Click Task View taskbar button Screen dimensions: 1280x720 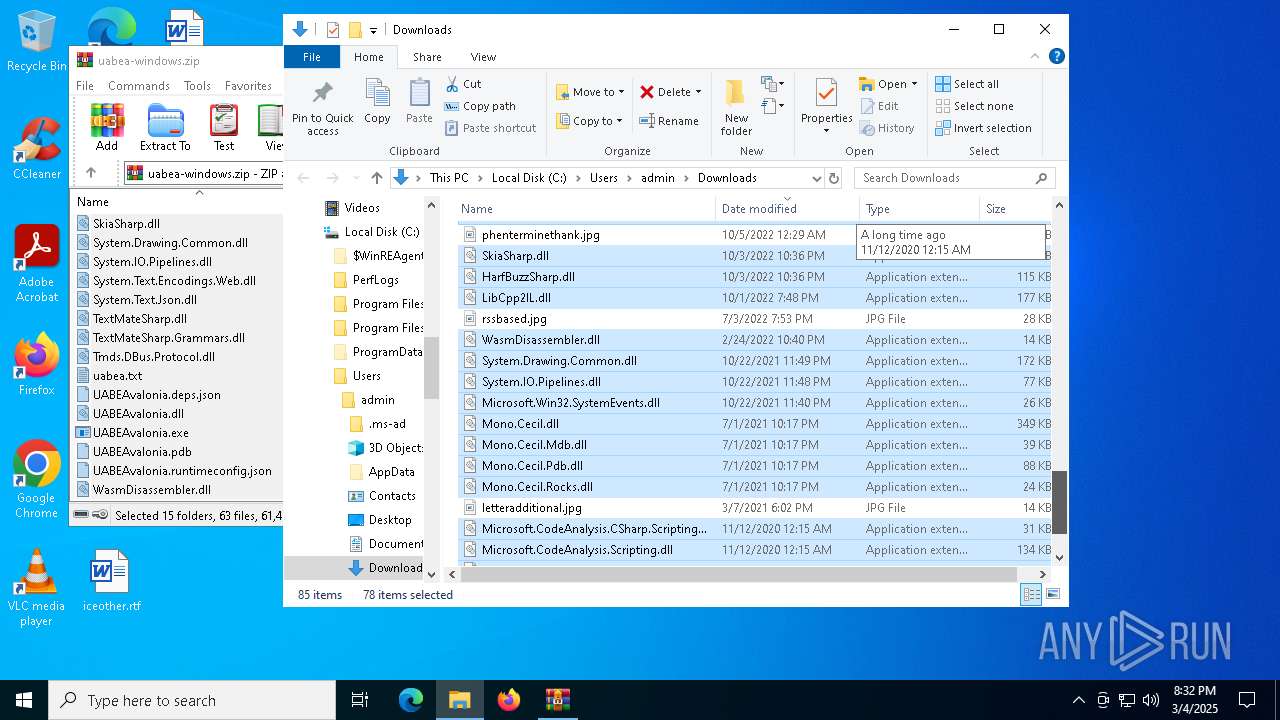tap(361, 700)
